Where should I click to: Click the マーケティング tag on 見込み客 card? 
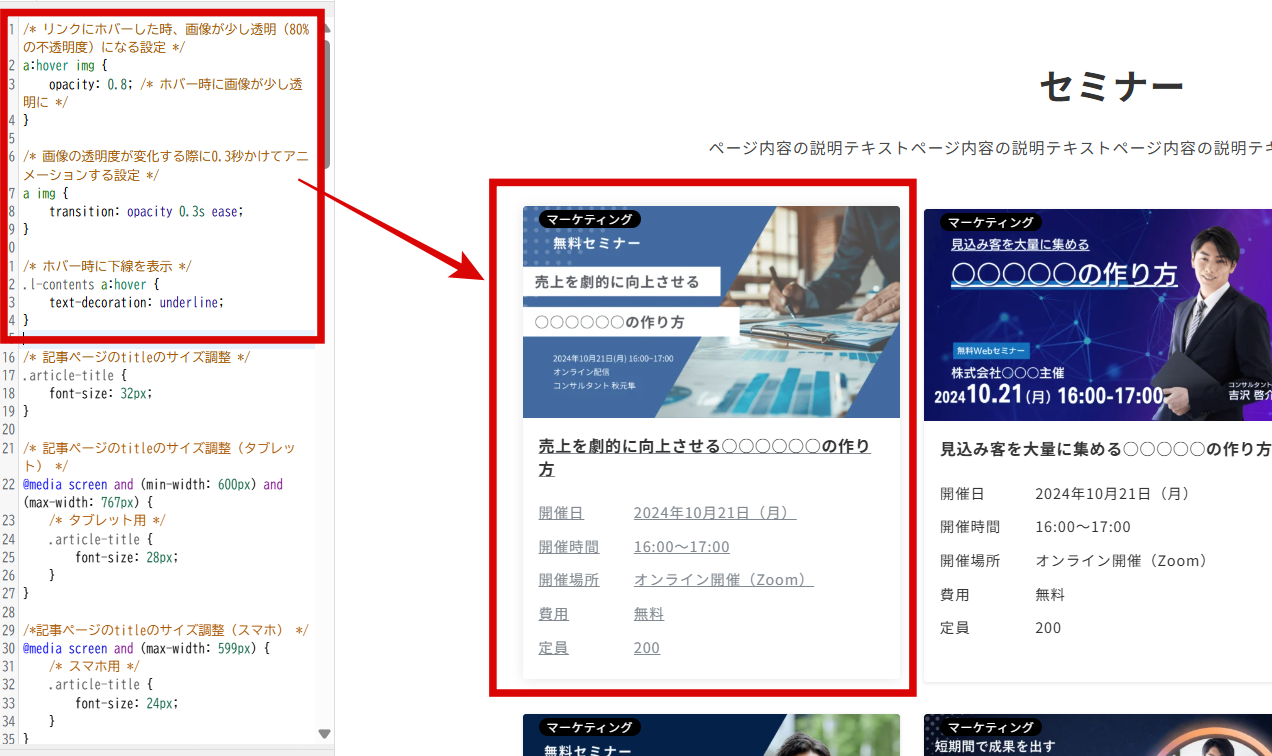pos(990,222)
